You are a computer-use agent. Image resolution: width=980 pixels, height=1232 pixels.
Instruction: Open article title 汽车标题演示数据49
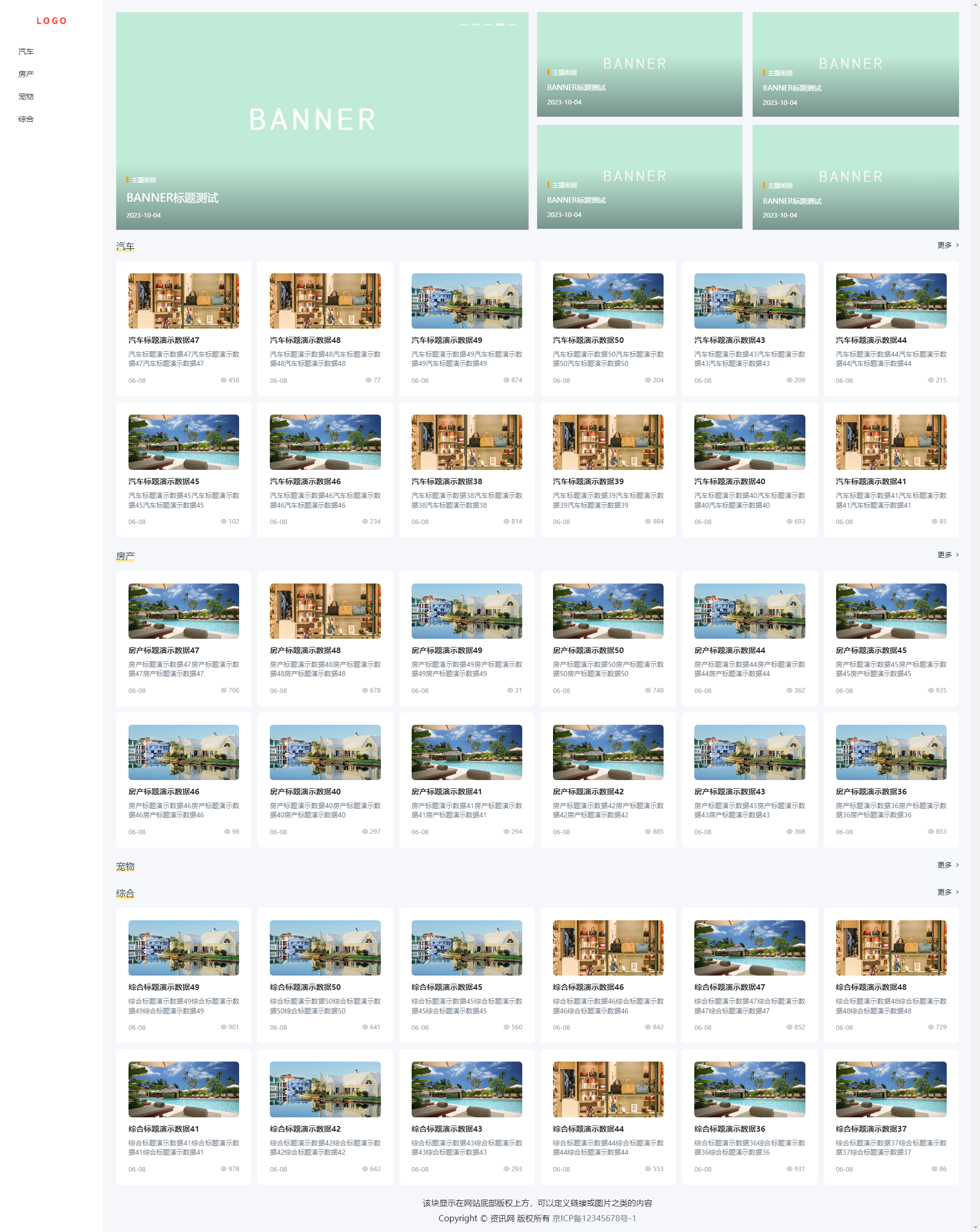446,340
